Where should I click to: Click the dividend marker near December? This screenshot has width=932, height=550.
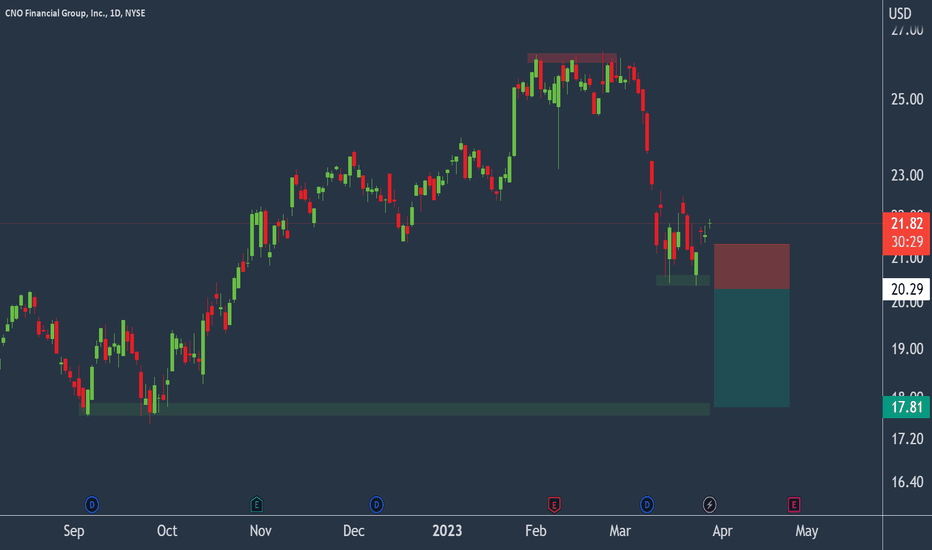click(x=376, y=505)
